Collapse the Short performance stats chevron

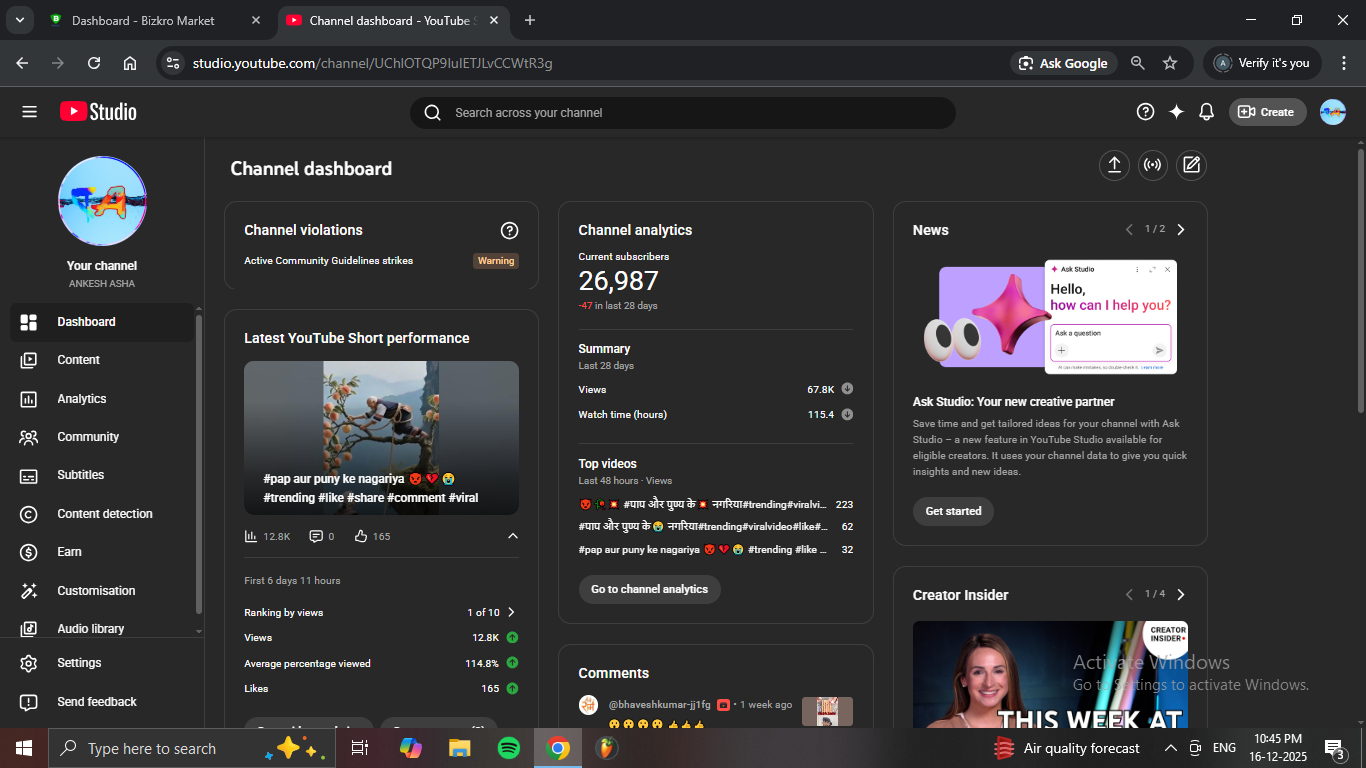coord(513,536)
